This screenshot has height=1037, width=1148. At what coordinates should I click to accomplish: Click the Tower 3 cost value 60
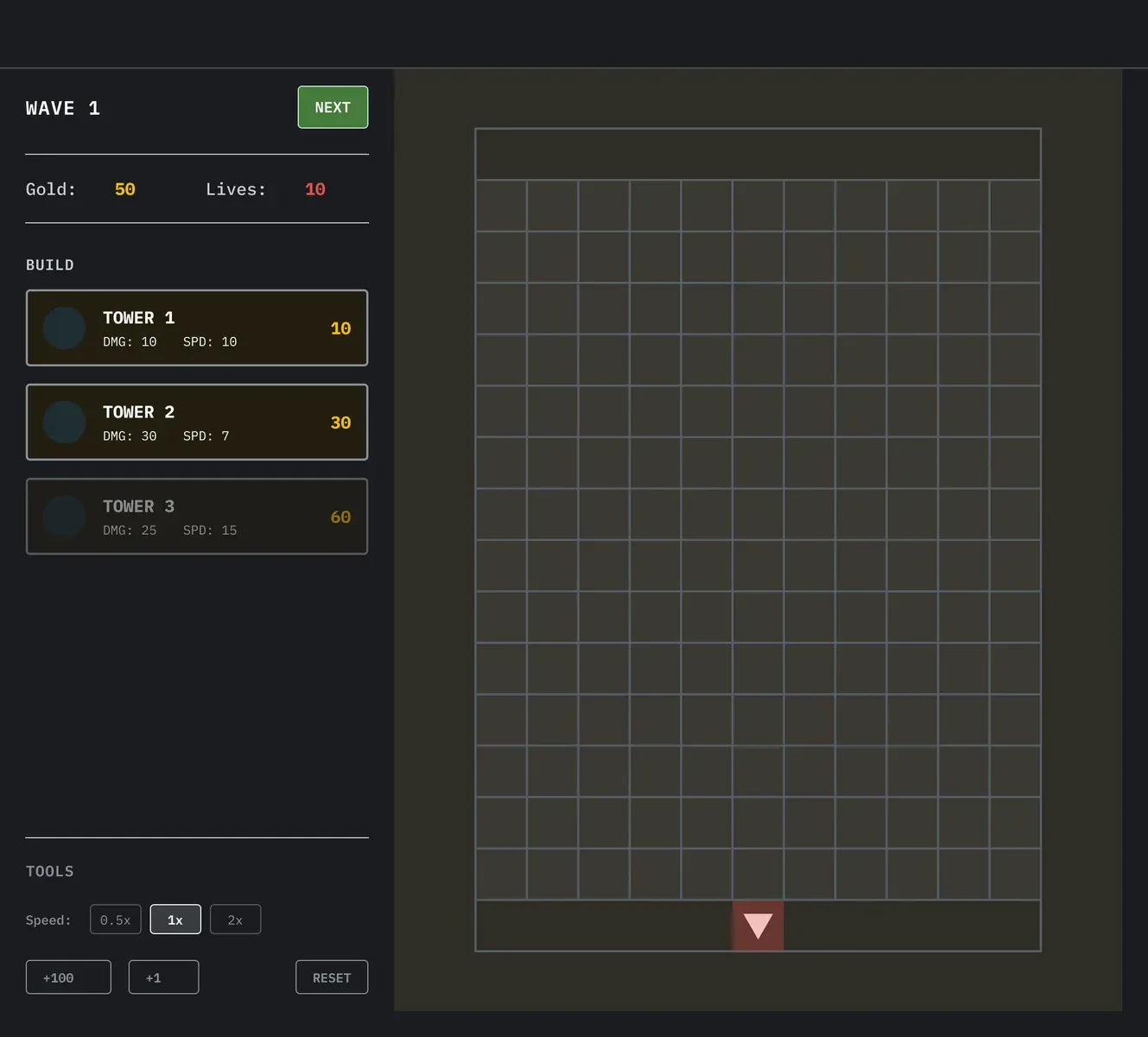point(340,517)
